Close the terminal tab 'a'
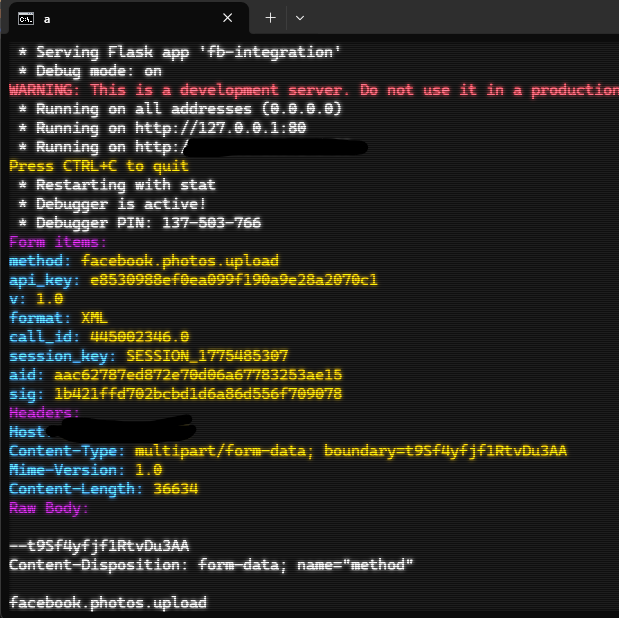Screen dimensions: 619x618 coord(227,18)
